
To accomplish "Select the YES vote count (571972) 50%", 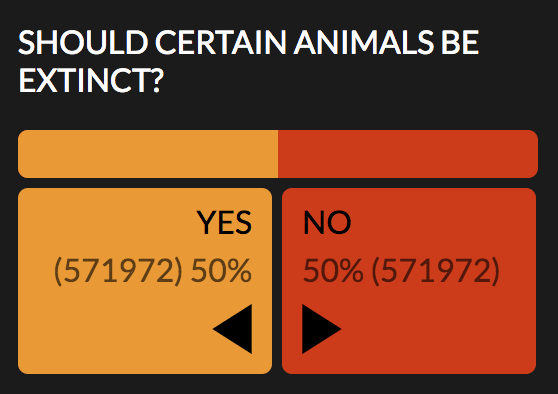I will 153,271.
